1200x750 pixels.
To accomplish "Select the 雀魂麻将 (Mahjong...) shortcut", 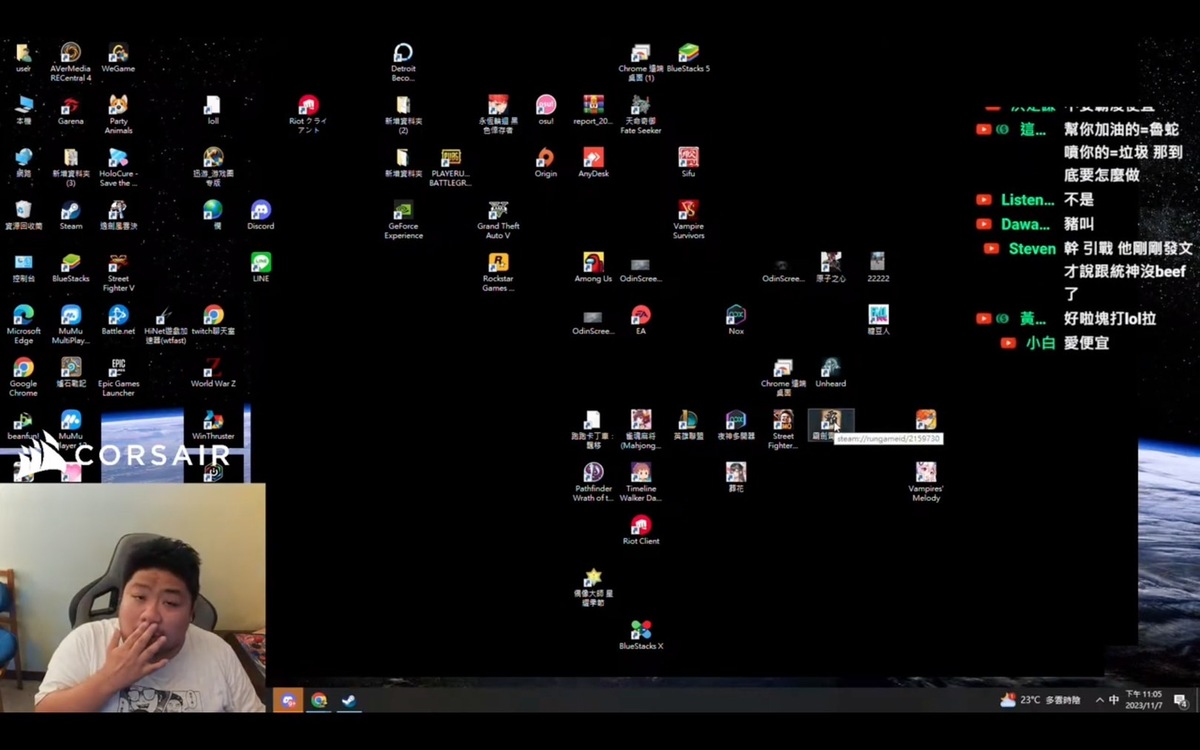I will point(641,429).
